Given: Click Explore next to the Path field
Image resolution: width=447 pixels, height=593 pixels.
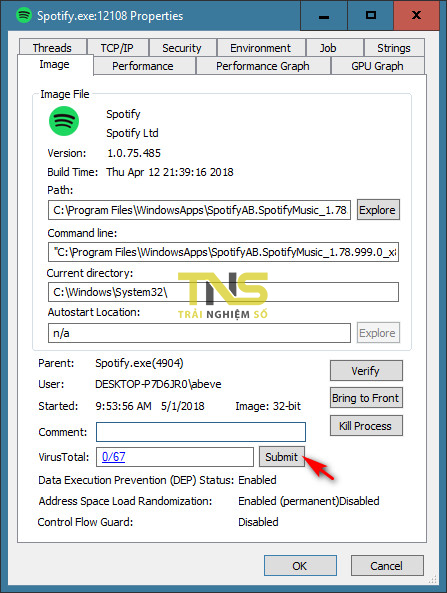Looking at the screenshot, I should 378,210.
